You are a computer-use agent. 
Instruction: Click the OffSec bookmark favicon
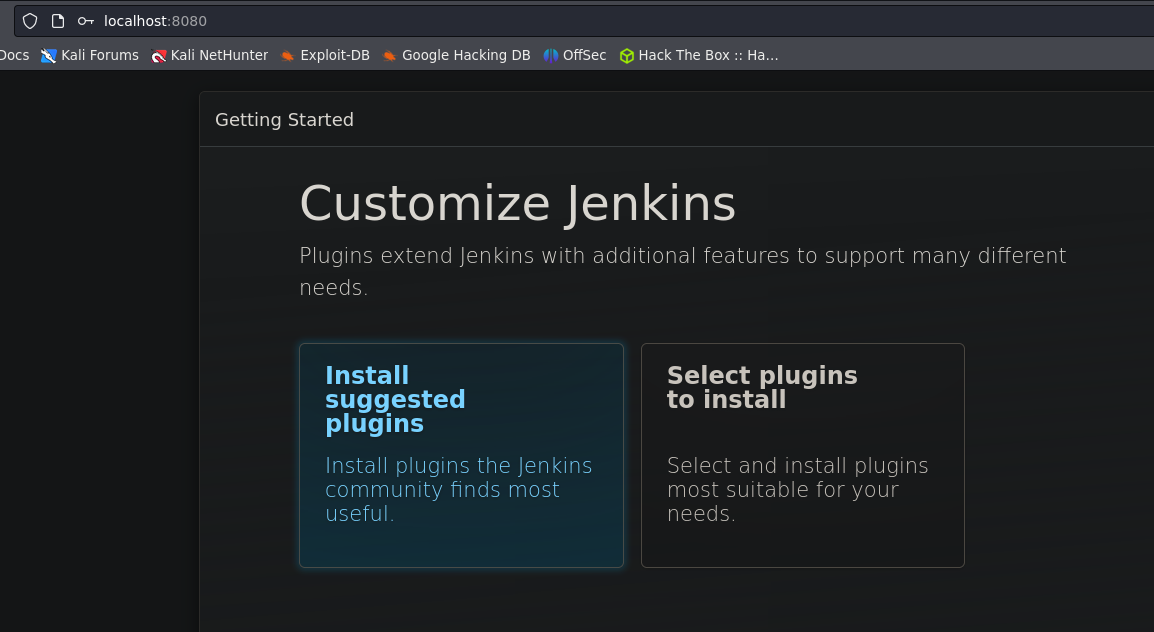(x=551, y=56)
